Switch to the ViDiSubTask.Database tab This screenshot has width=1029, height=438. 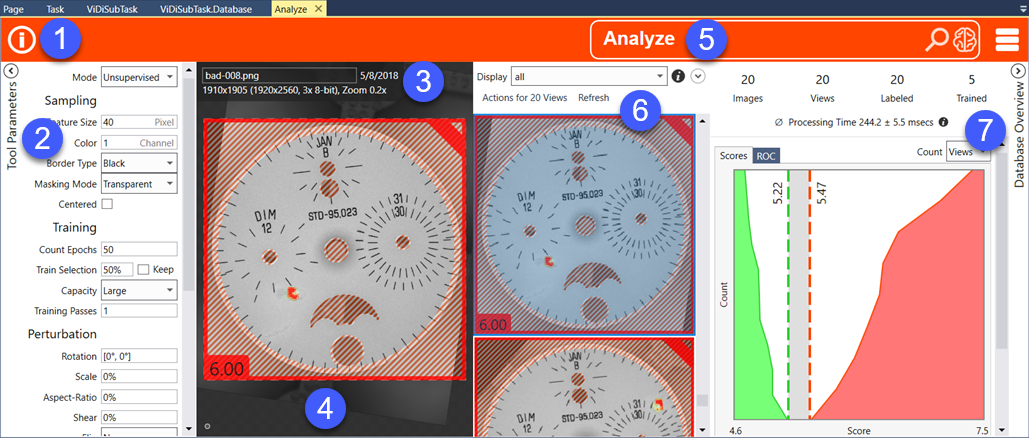tap(213, 8)
